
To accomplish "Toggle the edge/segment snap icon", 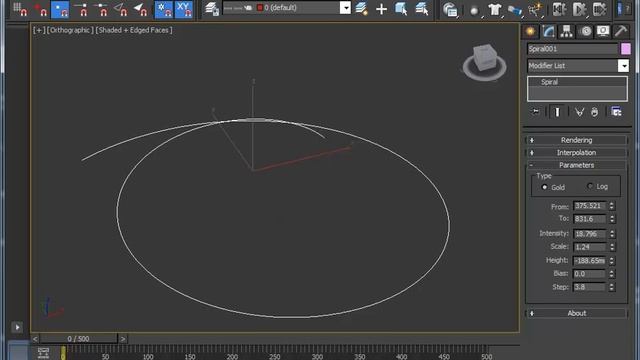I will 120,9.
